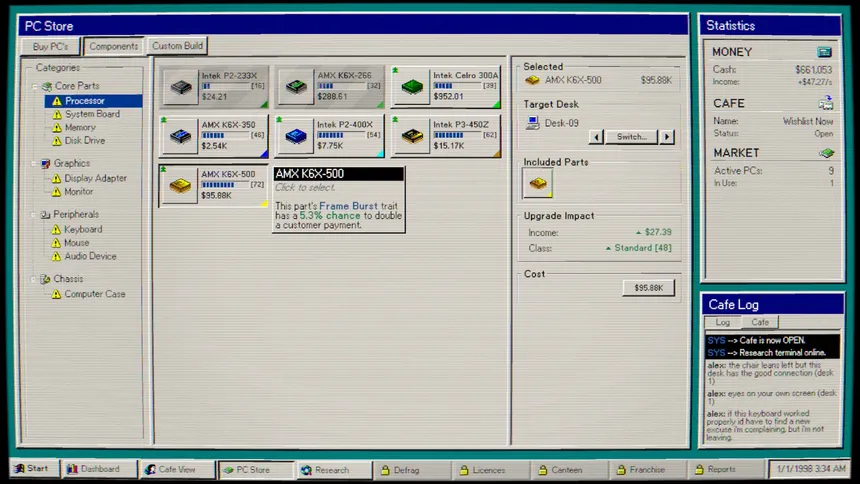The height and width of the screenshot is (484, 860).
Task: Select System Board category
Action: pos(92,114)
